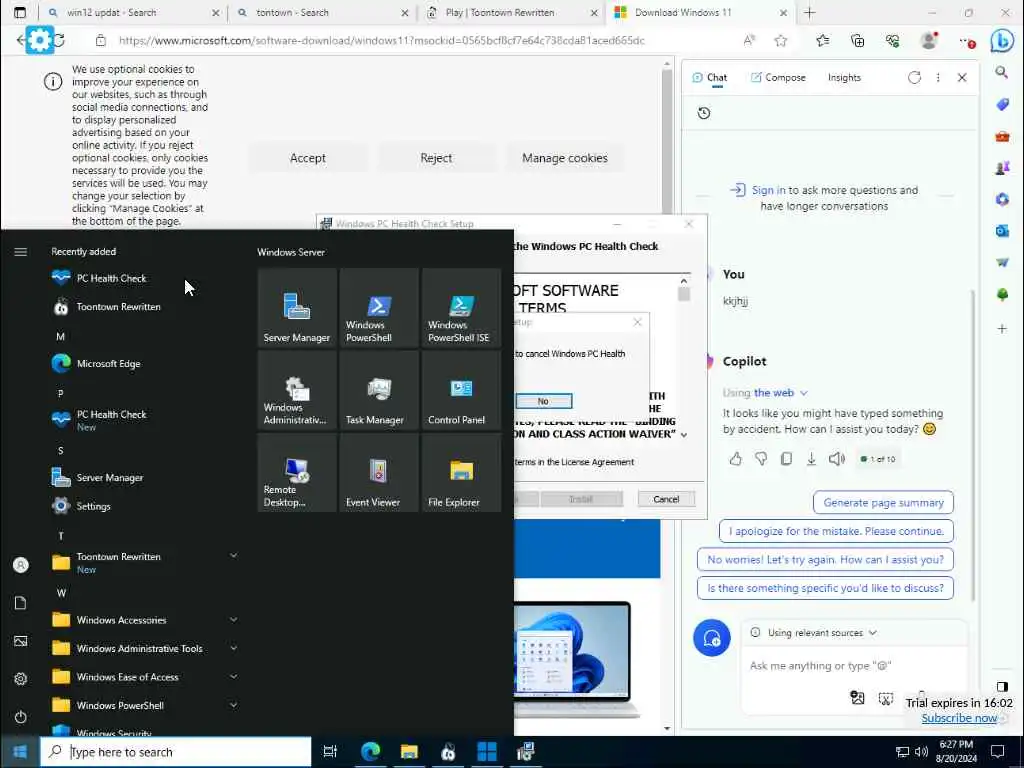Switch to tontown Search tab

pyautogui.click(x=323, y=12)
